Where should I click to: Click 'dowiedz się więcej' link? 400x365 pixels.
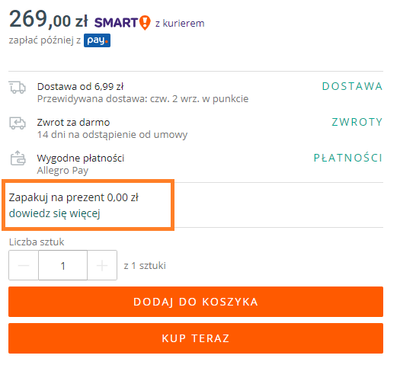[x=55, y=213]
